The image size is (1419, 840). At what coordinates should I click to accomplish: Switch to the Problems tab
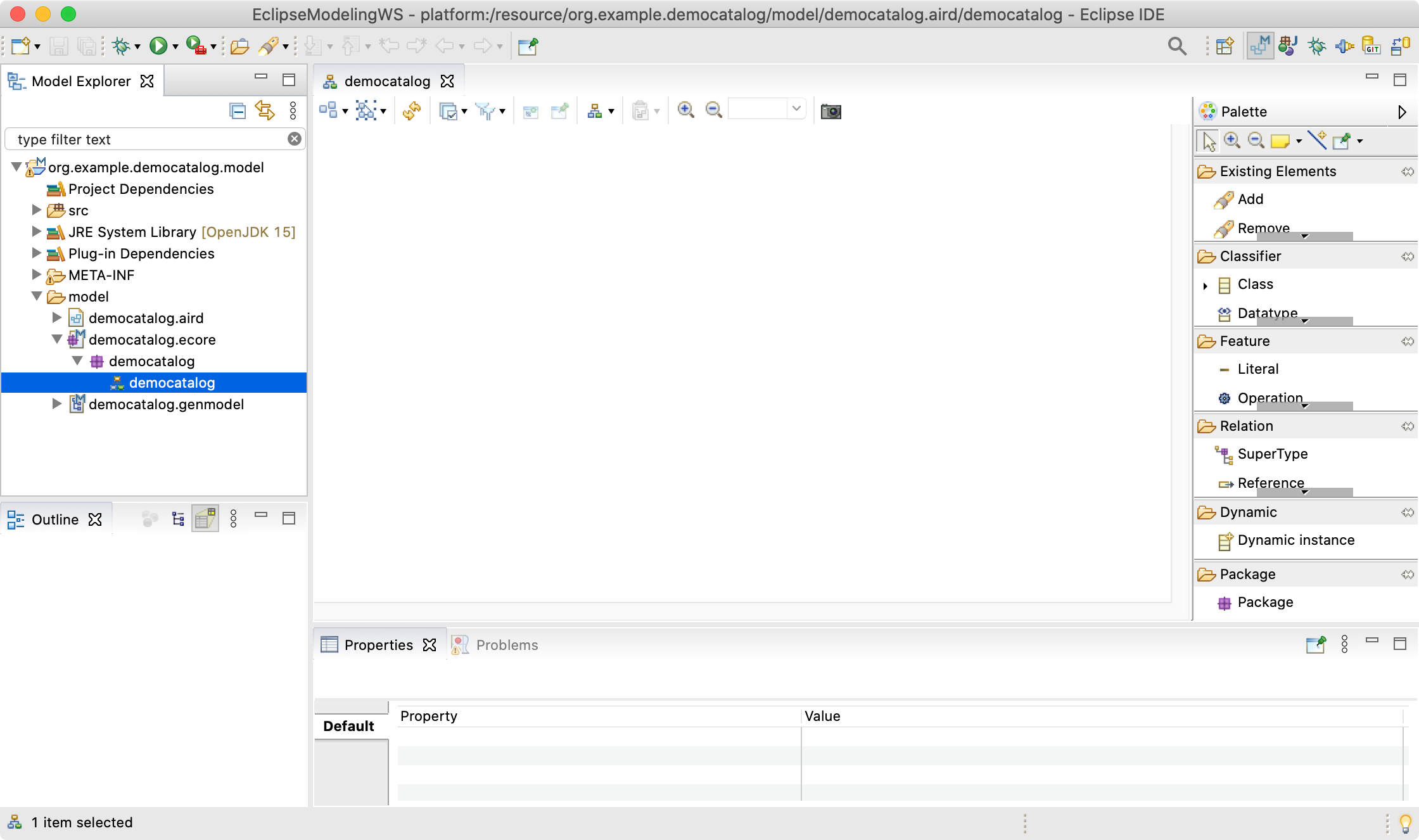(506, 644)
